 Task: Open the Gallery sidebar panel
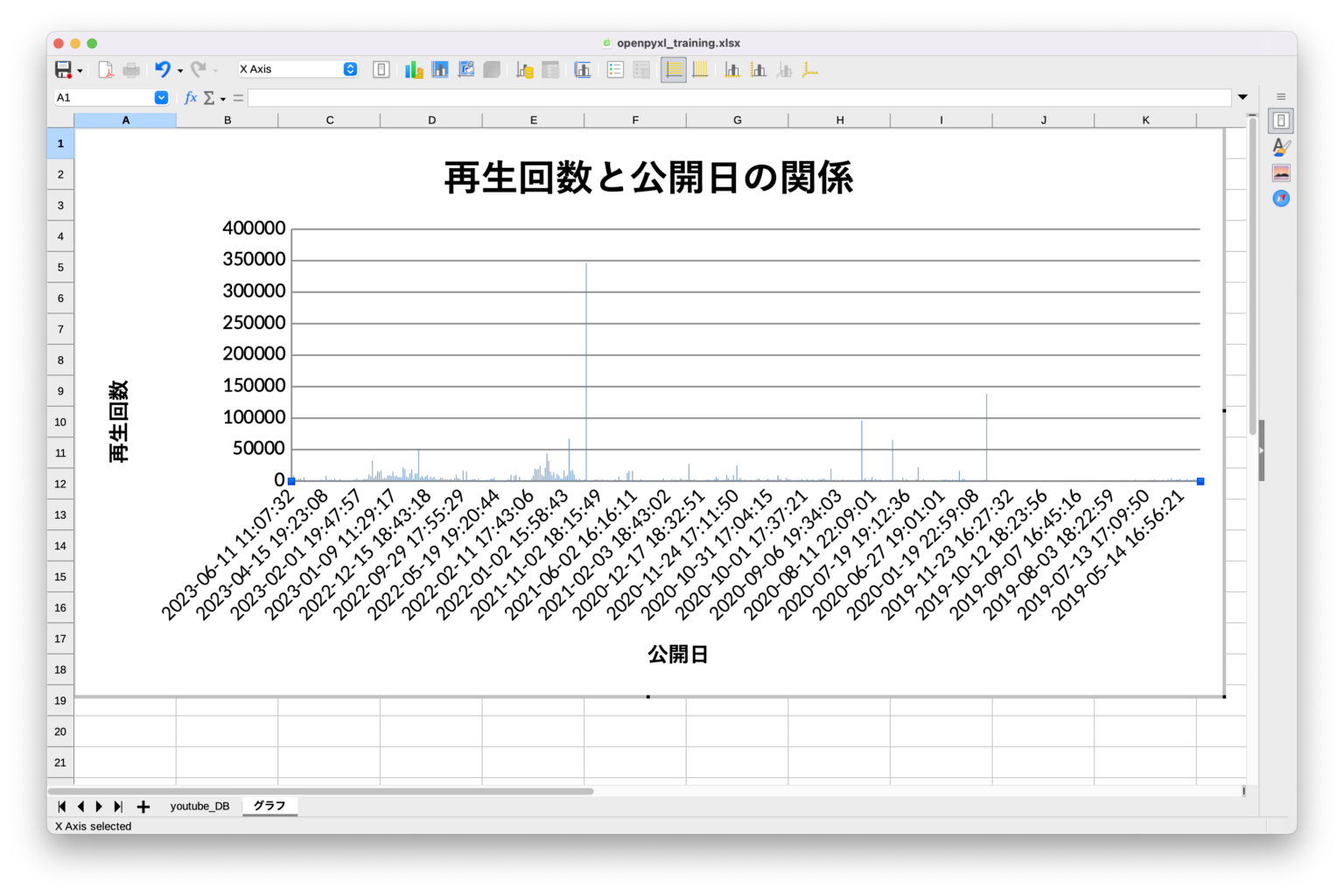[1280, 172]
